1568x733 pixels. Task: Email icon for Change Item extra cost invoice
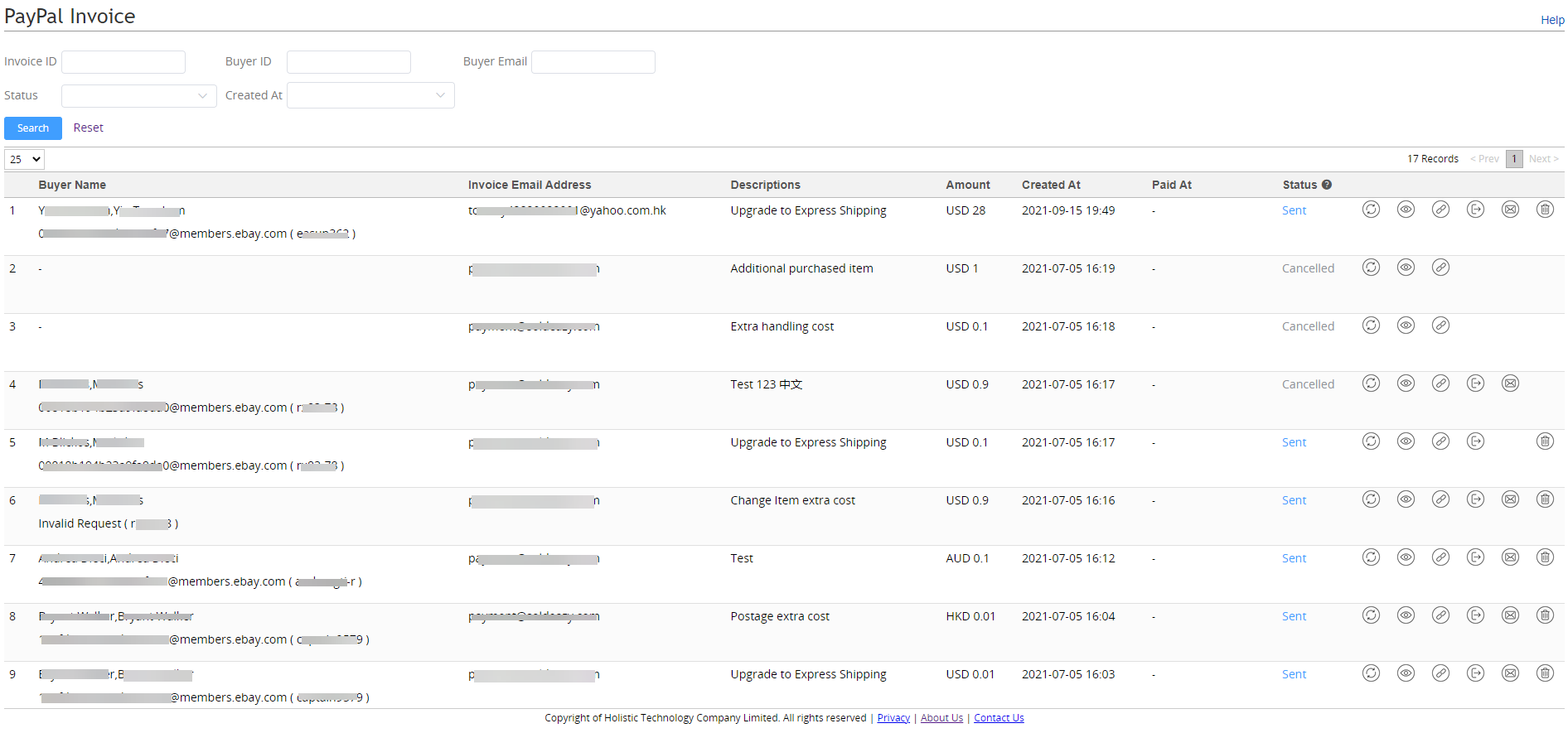[1511, 499]
